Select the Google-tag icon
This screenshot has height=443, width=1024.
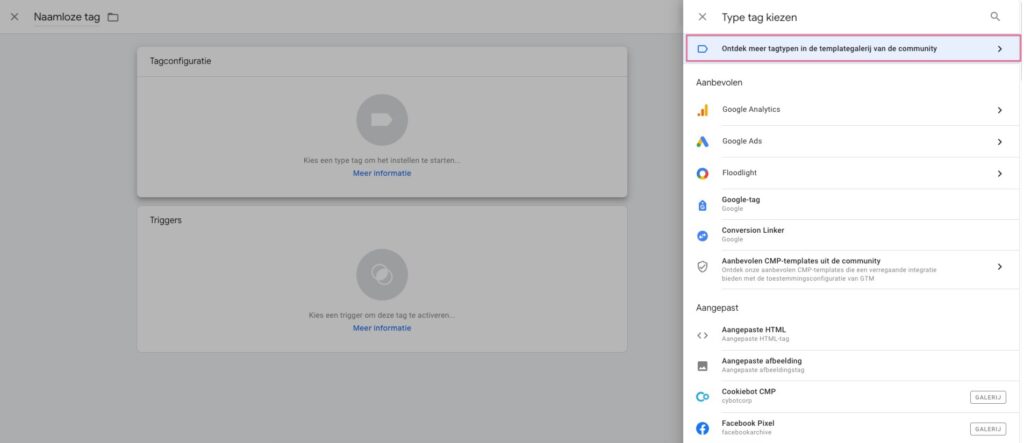point(703,205)
